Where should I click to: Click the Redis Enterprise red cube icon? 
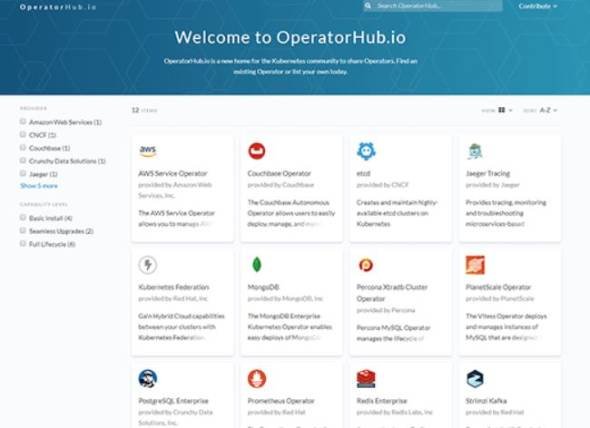(366, 379)
